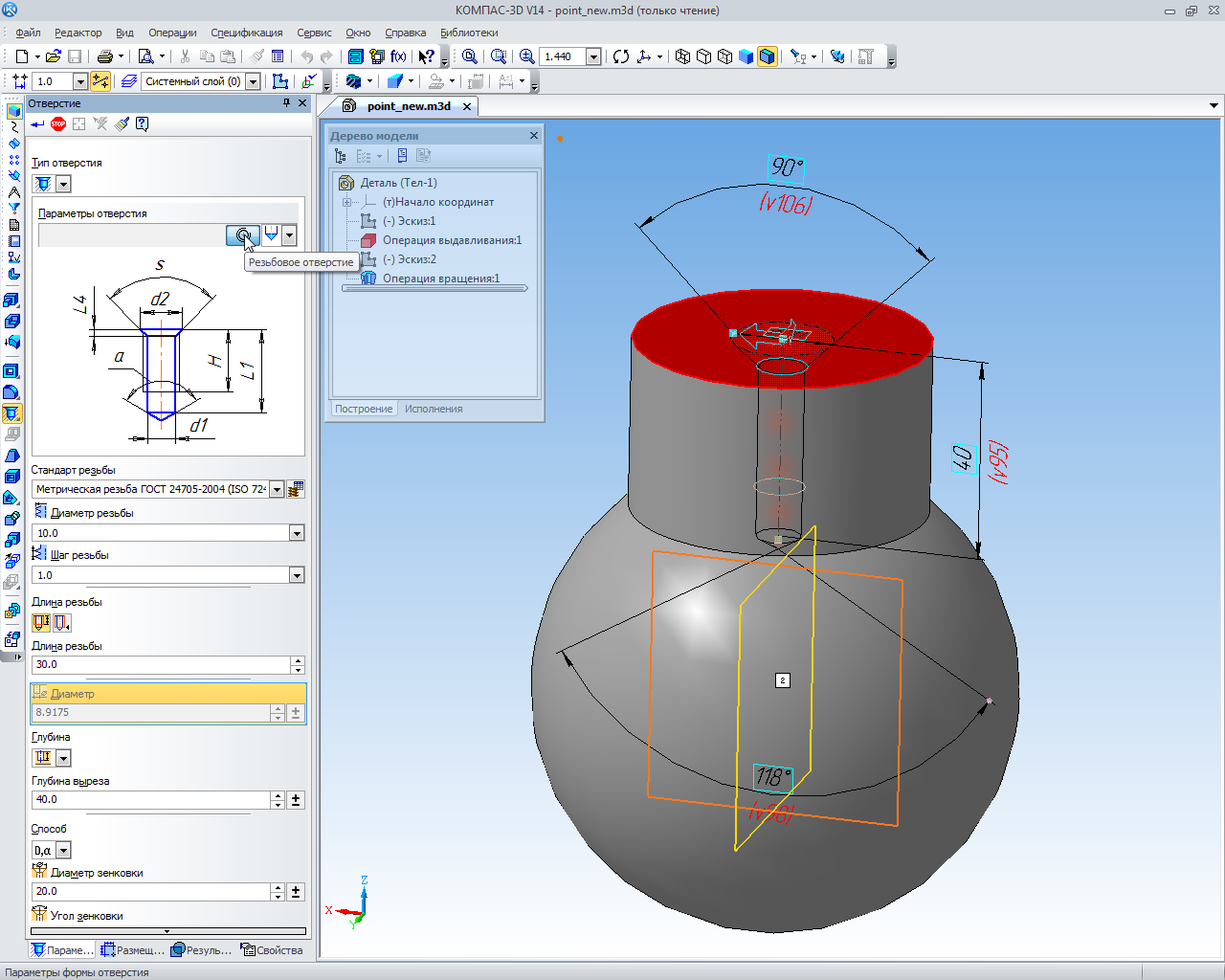Switch to wireframe display mode
Image resolution: width=1225 pixels, height=980 pixels.
682,56
